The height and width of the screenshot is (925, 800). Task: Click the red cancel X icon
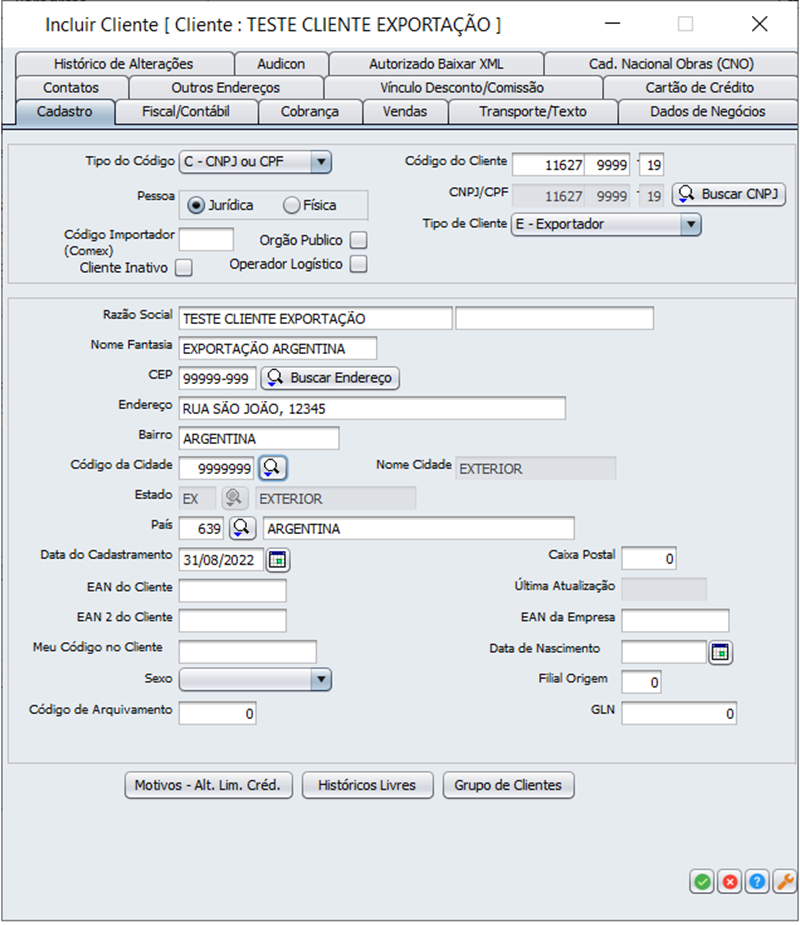[730, 881]
